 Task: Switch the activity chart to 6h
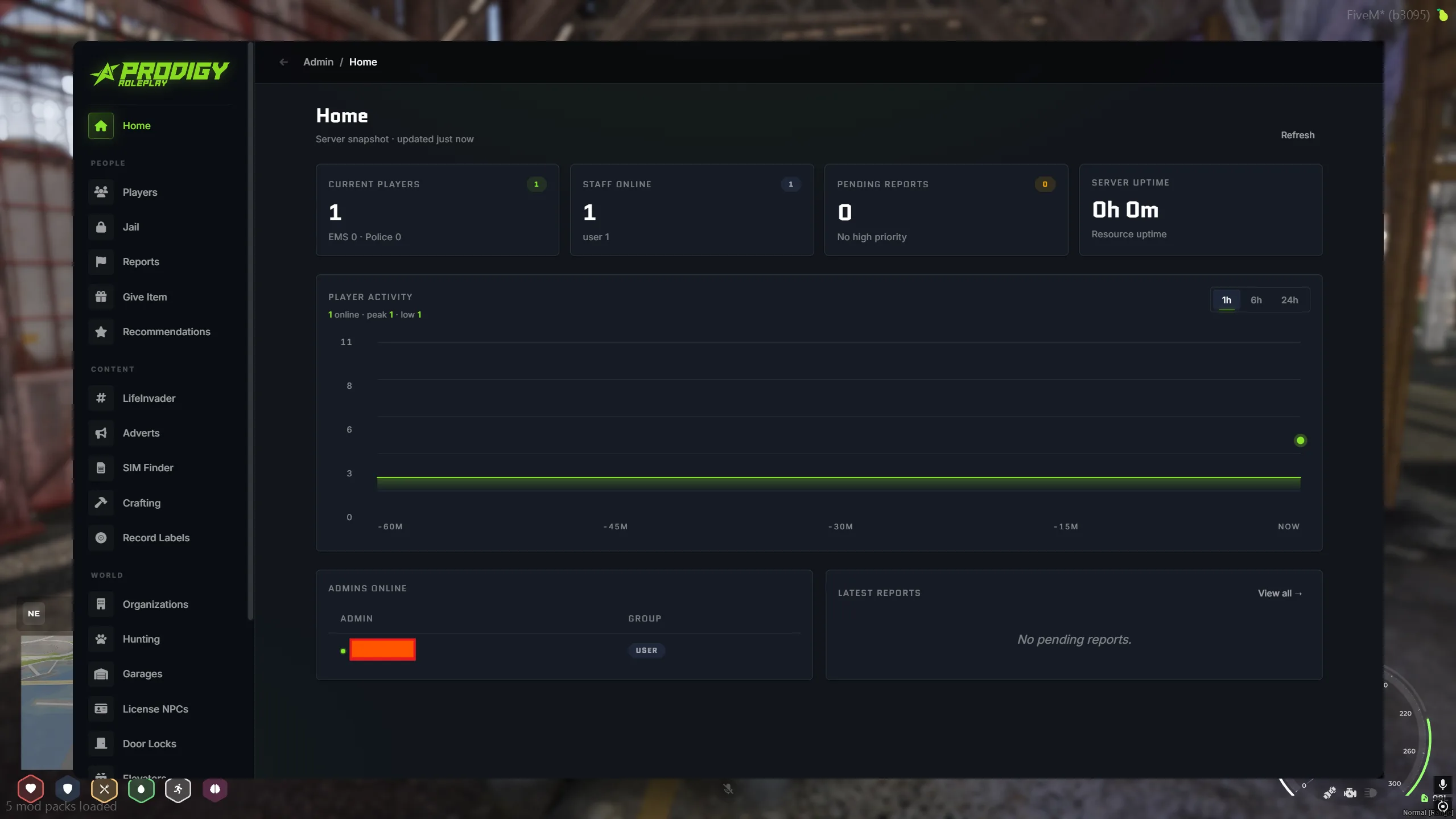[x=1256, y=300]
